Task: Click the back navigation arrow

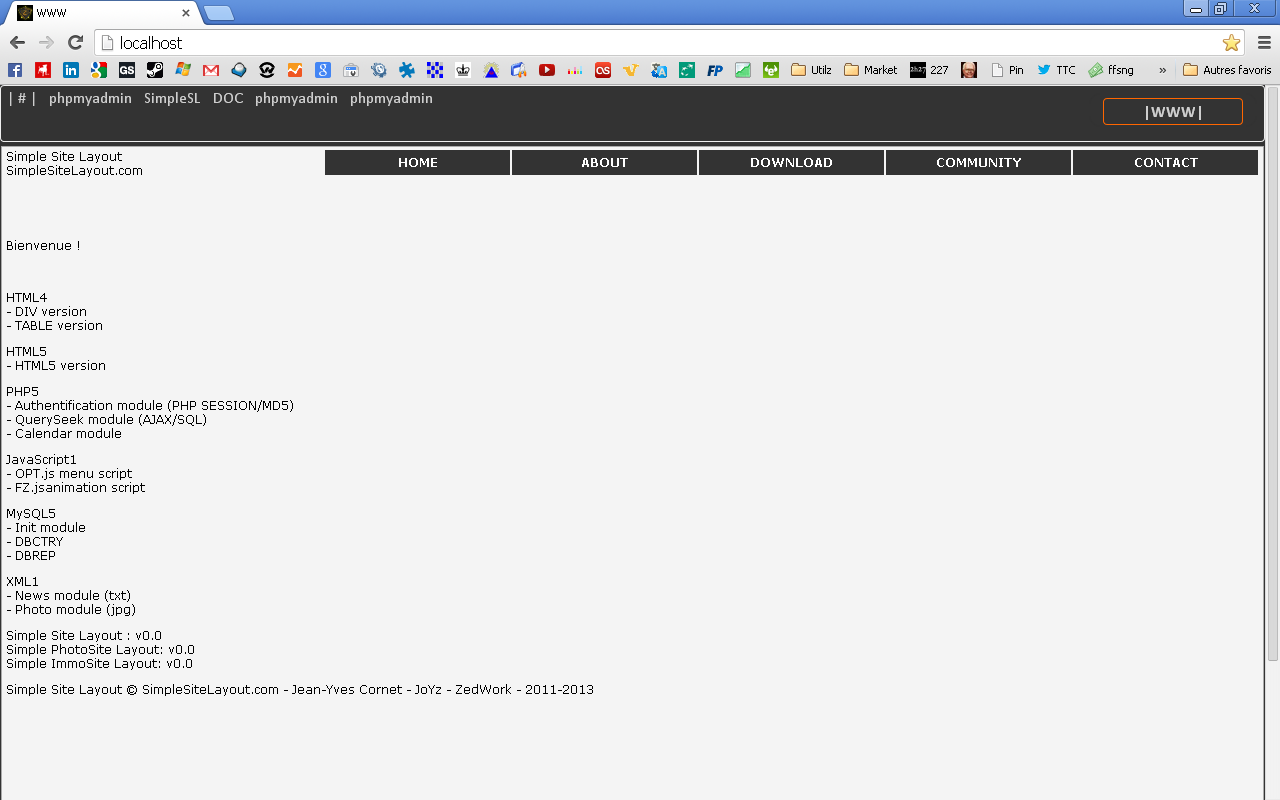Action: point(17,43)
